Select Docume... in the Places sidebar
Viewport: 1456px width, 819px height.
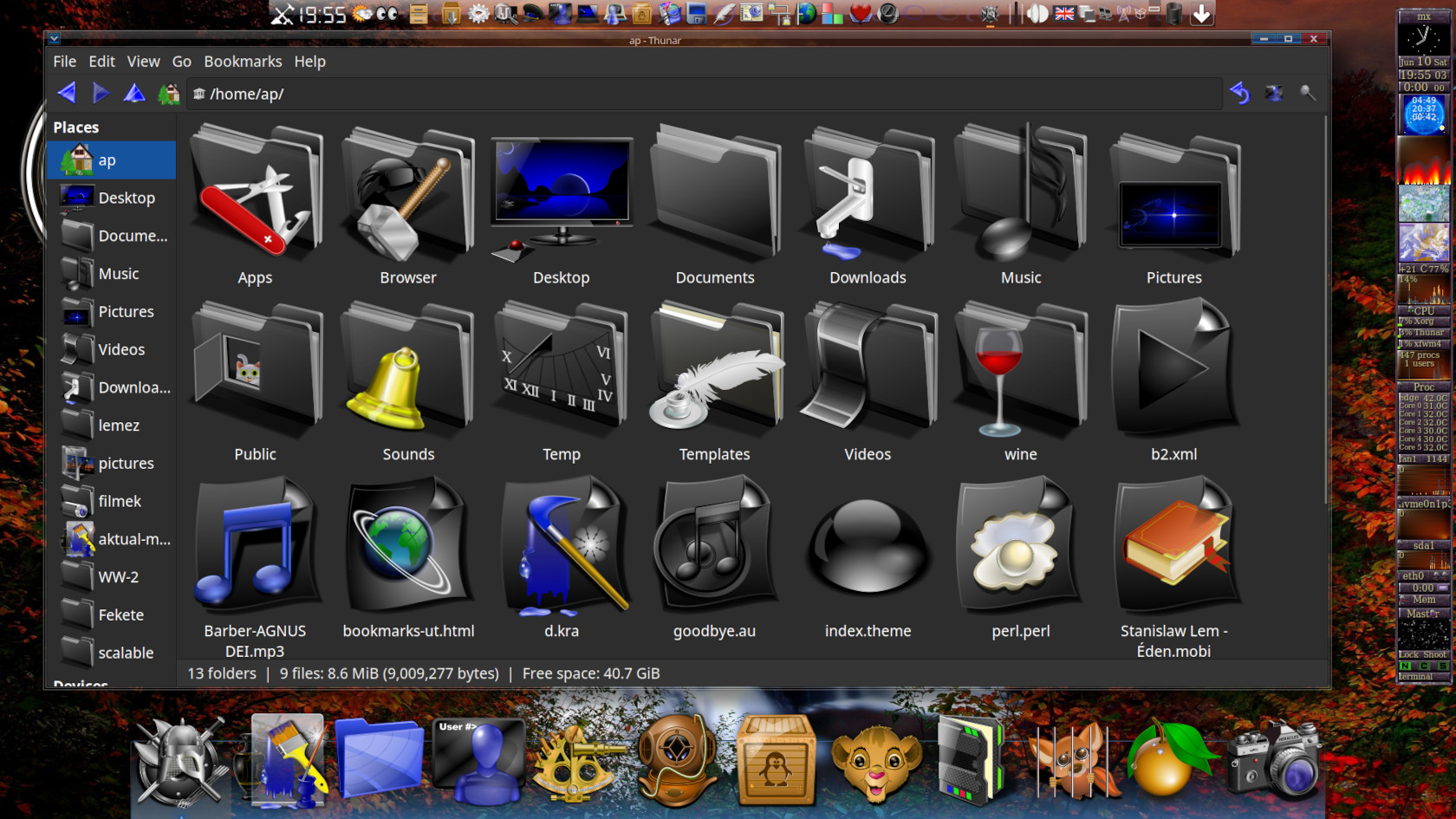click(x=112, y=236)
